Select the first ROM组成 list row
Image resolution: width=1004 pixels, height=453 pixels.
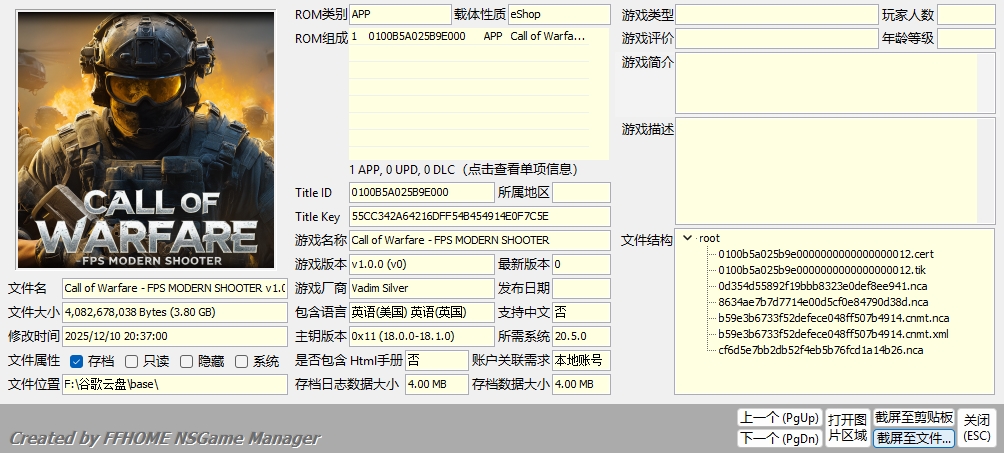click(x=478, y=36)
